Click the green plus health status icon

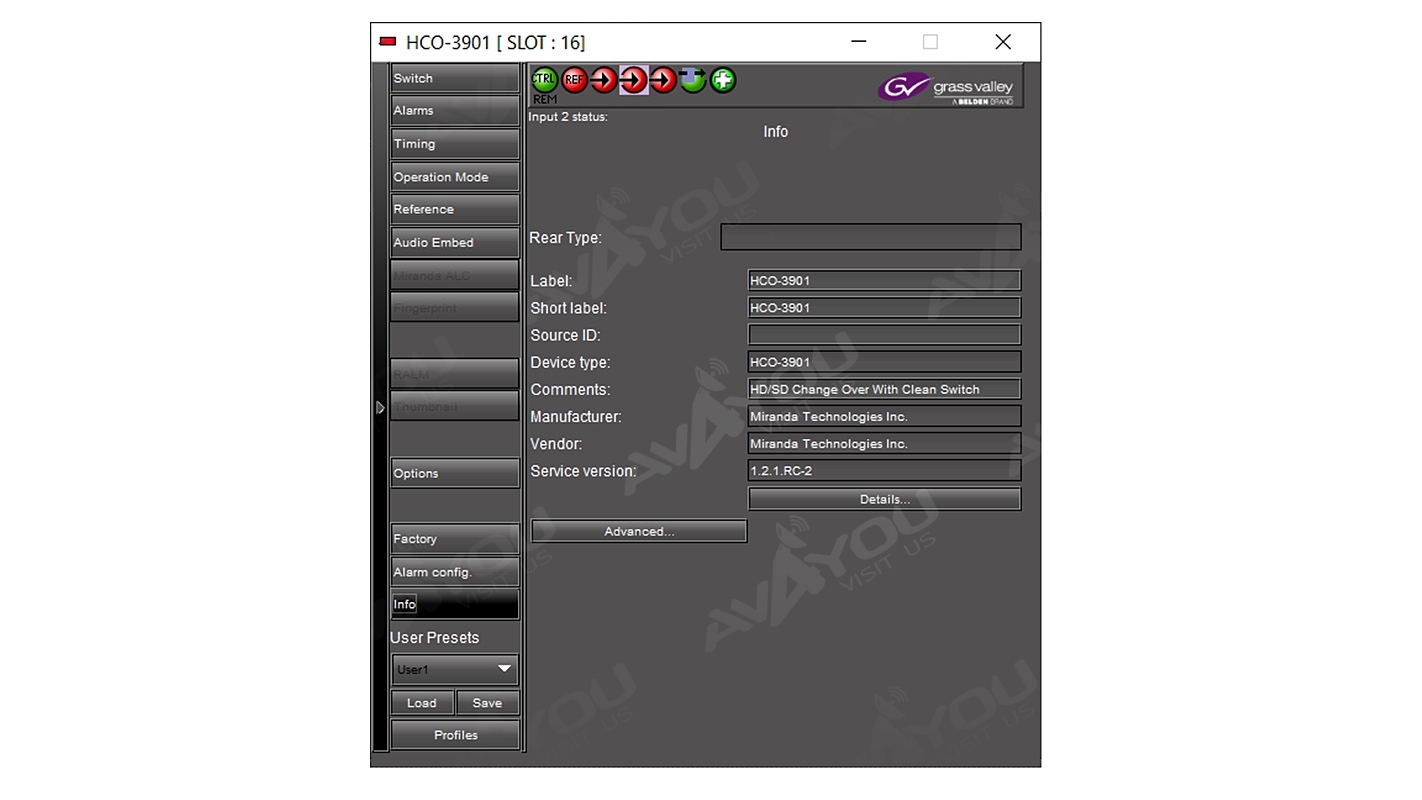[x=722, y=80]
